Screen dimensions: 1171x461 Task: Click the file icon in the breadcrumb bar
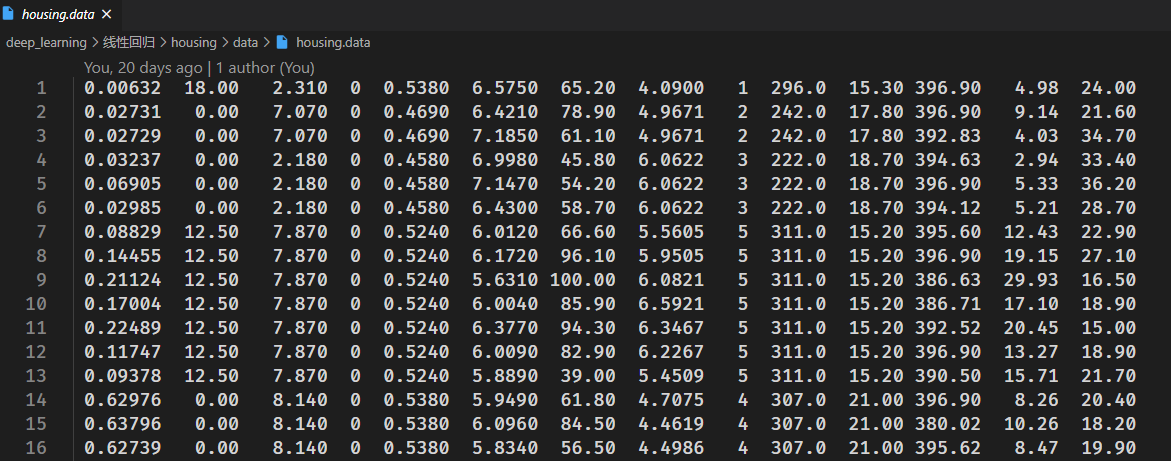282,43
